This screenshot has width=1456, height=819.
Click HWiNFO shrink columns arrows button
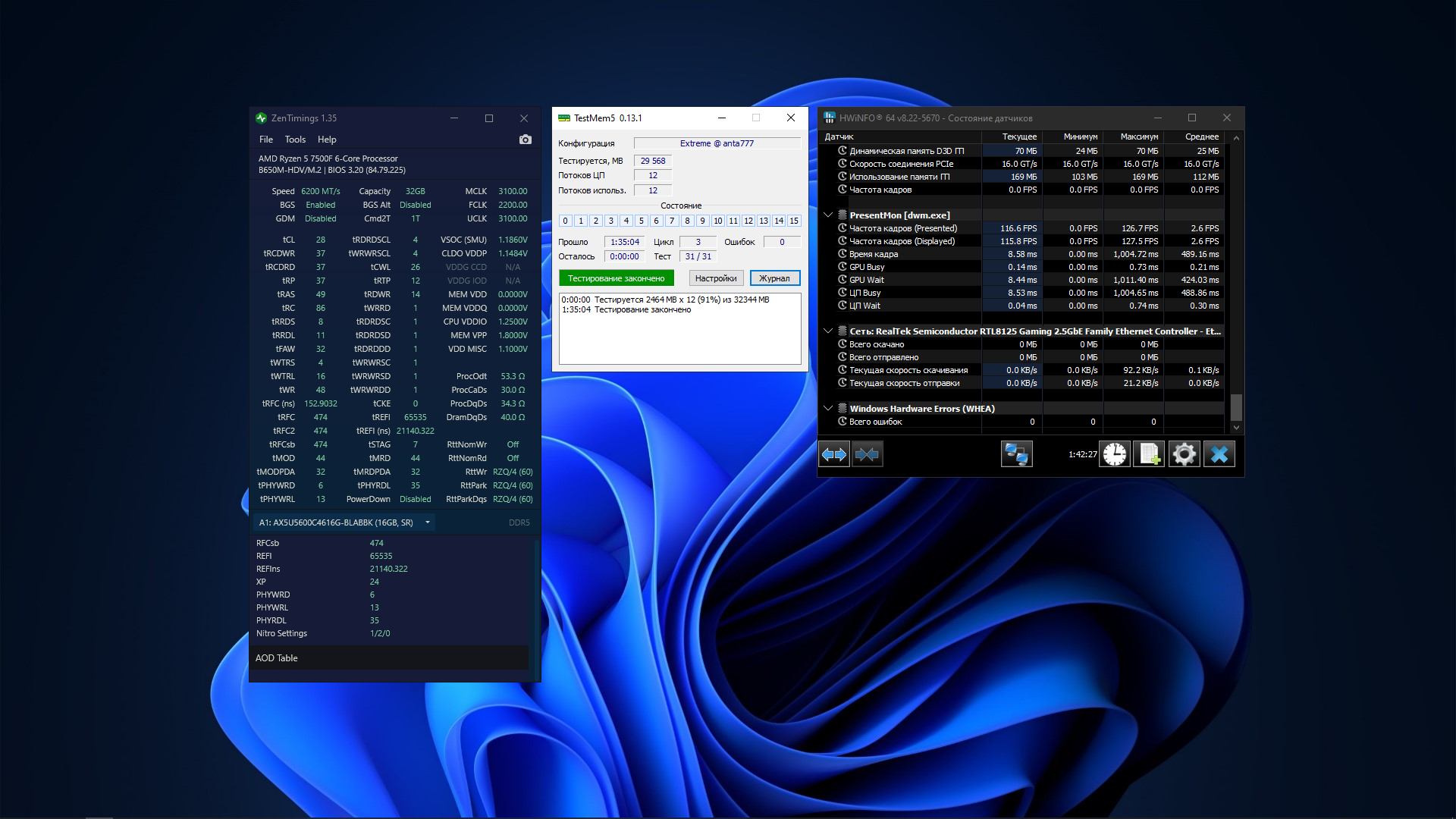tap(867, 454)
